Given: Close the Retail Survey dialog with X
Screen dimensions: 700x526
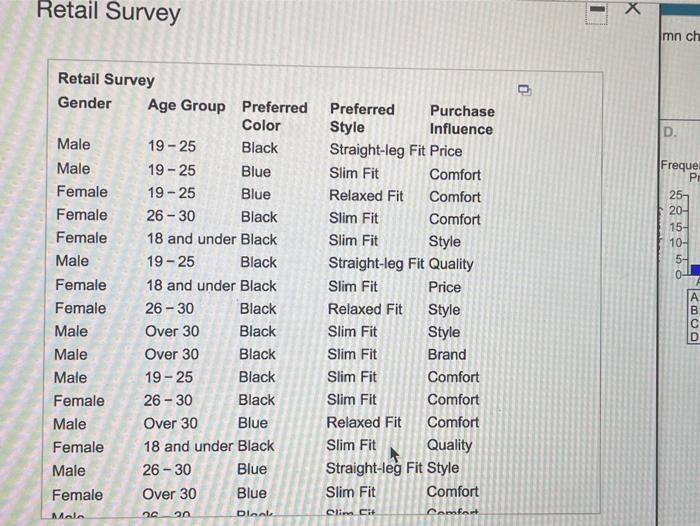Looking at the screenshot, I should (x=633, y=8).
